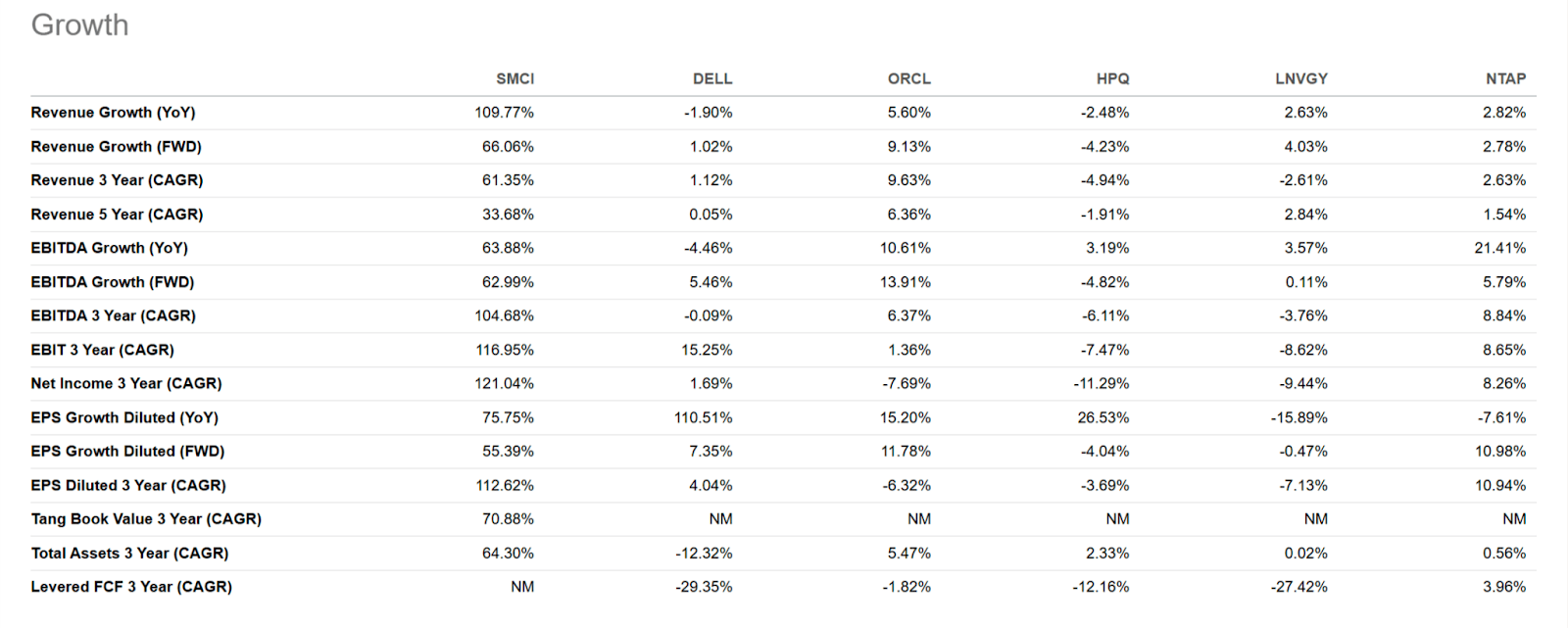Select the Tang Book Value 3 Year (CAGR) label
This screenshot has height=628, width=1568.
[x=146, y=519]
